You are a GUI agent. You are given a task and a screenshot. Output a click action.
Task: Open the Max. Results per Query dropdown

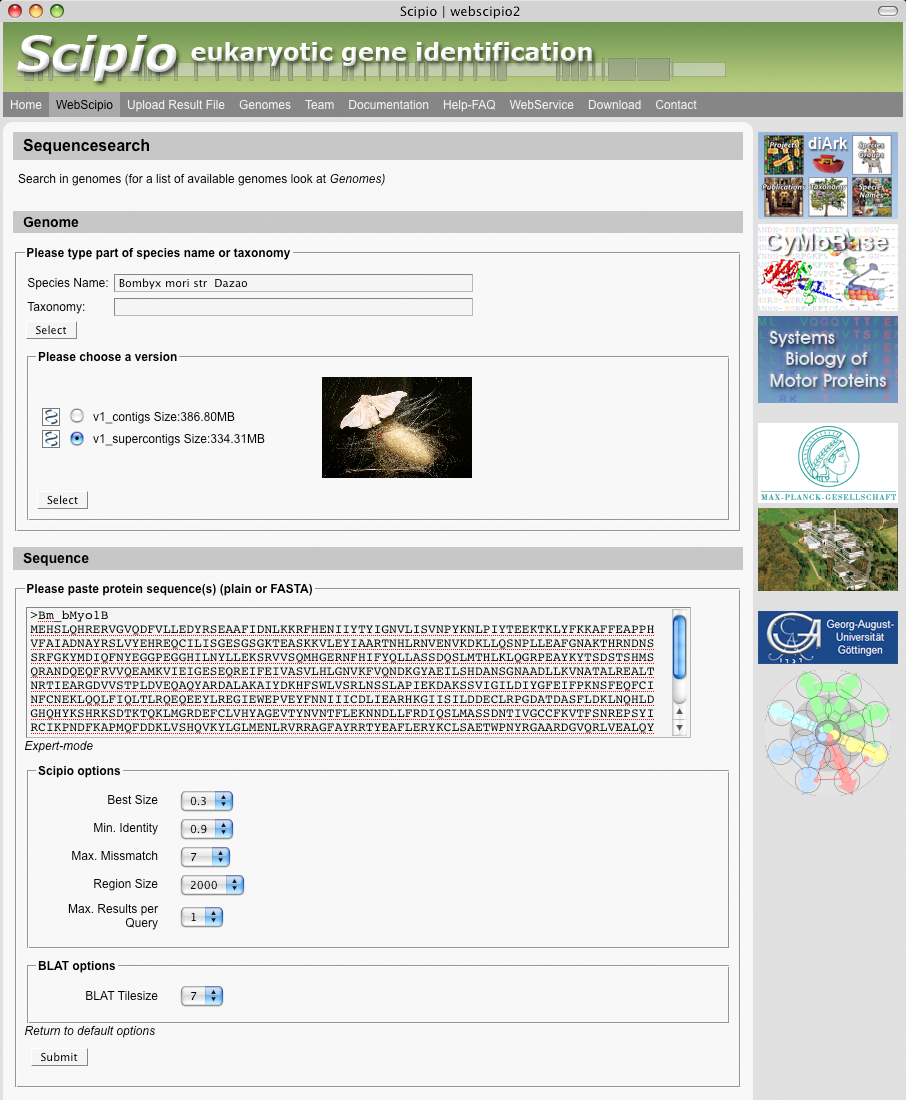202,917
